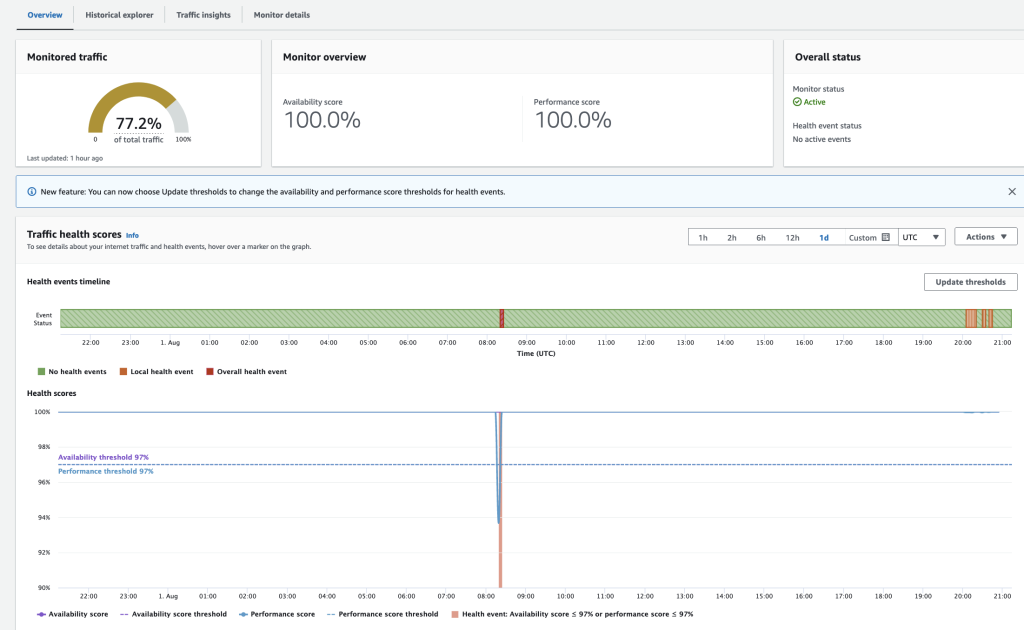Click the No health events green legend marker

(x=42, y=370)
